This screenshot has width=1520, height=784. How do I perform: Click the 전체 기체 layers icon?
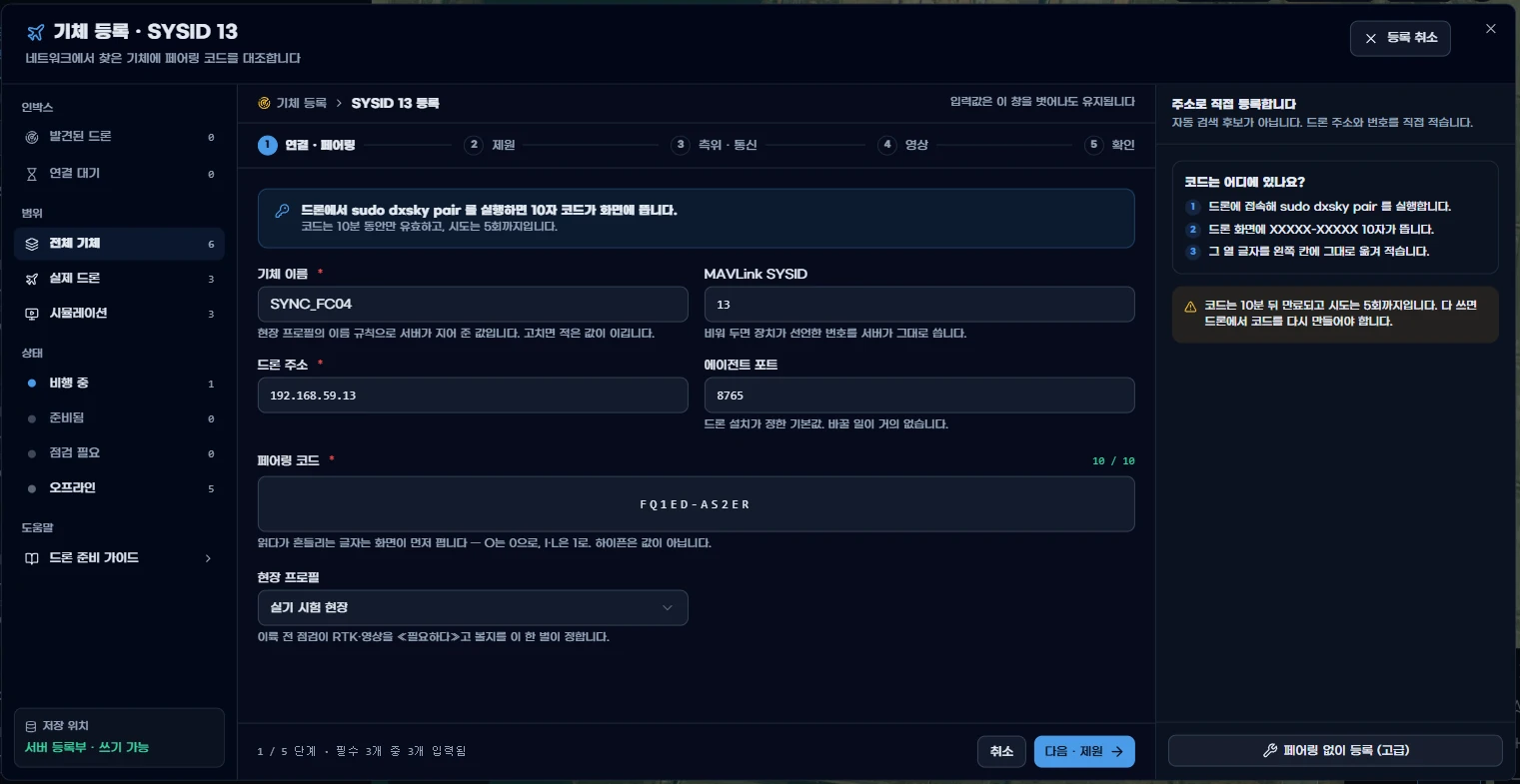31,244
